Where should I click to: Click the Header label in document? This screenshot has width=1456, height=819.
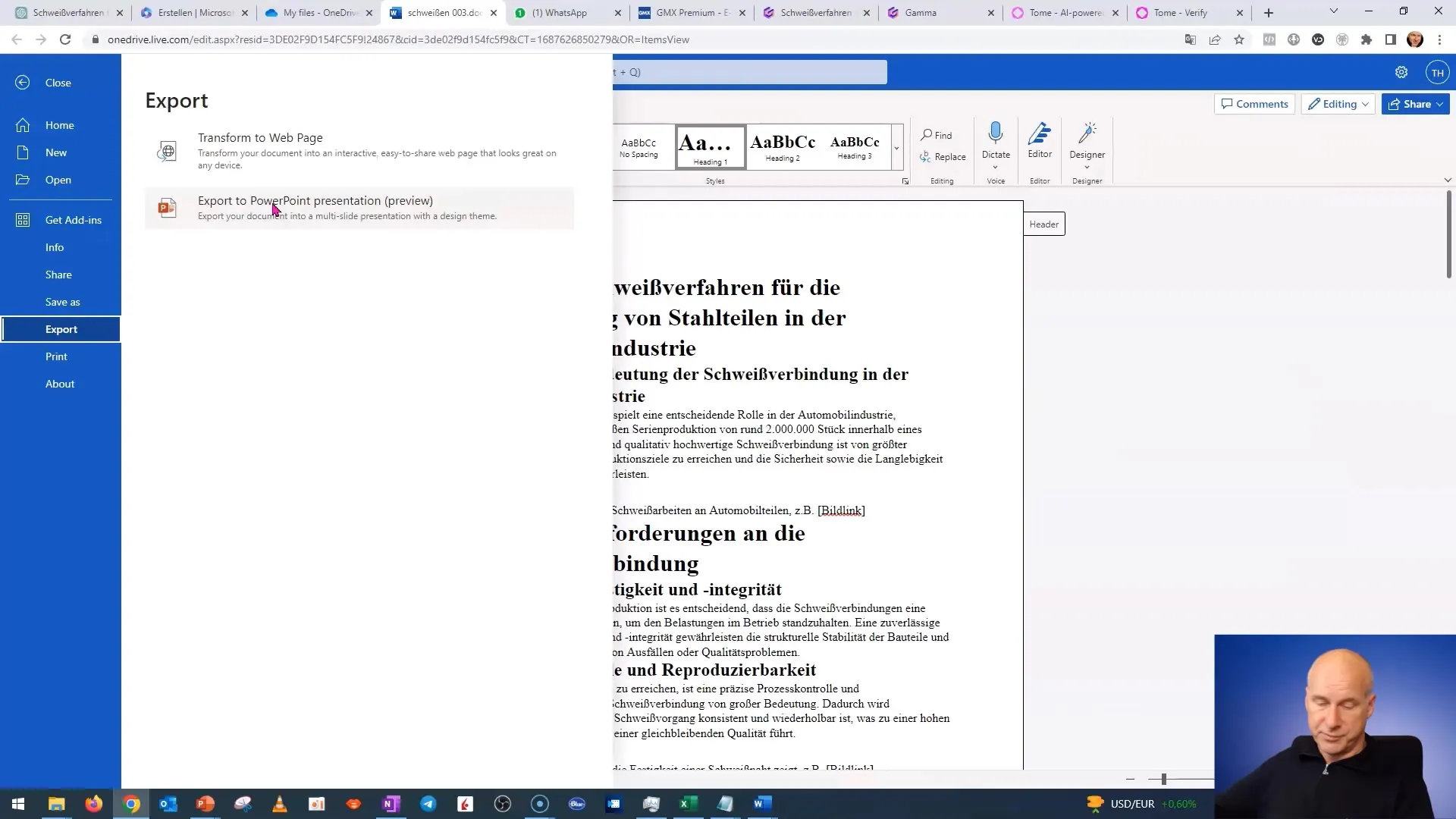(1045, 224)
